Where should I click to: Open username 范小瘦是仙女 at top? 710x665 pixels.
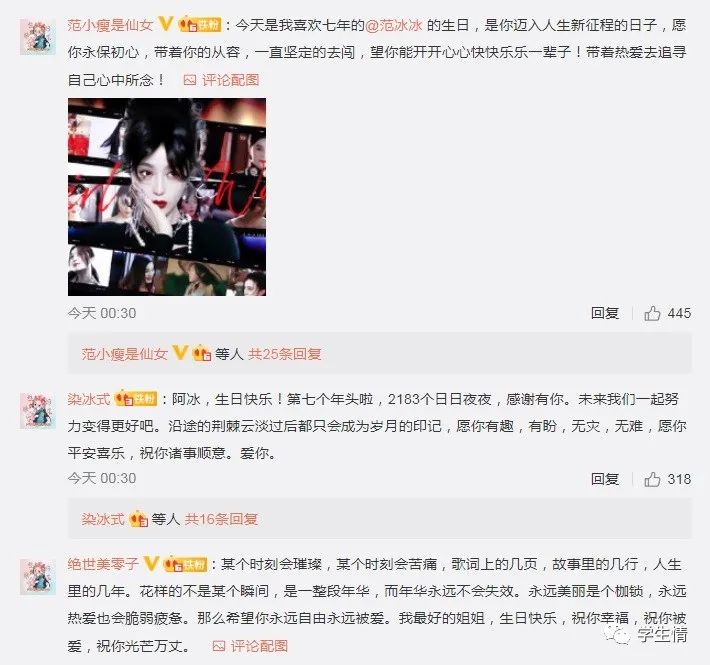(111, 25)
